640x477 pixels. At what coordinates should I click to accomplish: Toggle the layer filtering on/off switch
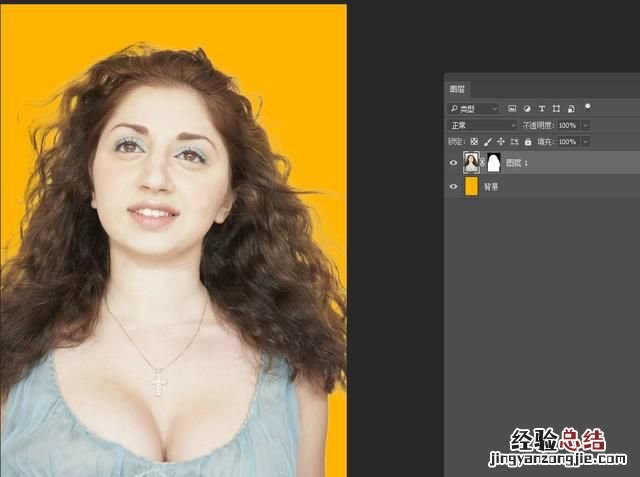(587, 107)
